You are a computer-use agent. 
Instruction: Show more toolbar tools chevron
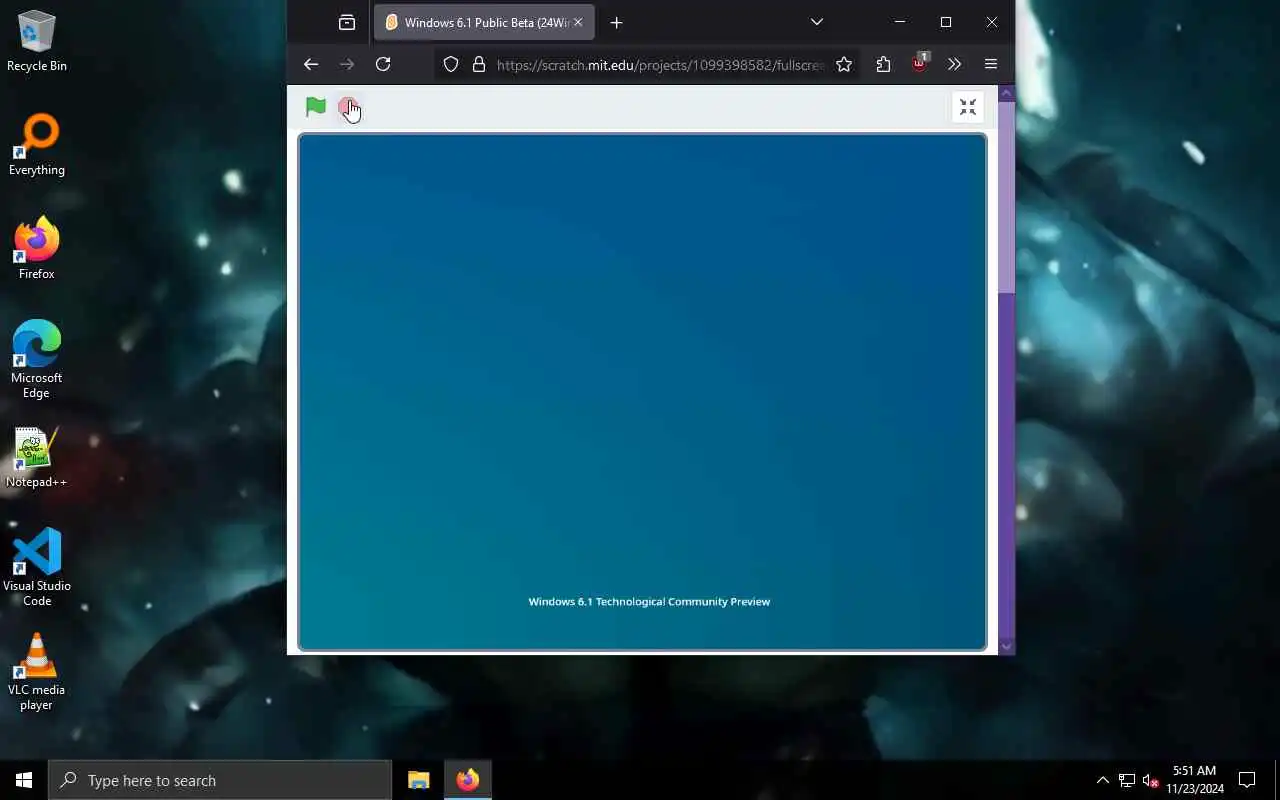(955, 64)
